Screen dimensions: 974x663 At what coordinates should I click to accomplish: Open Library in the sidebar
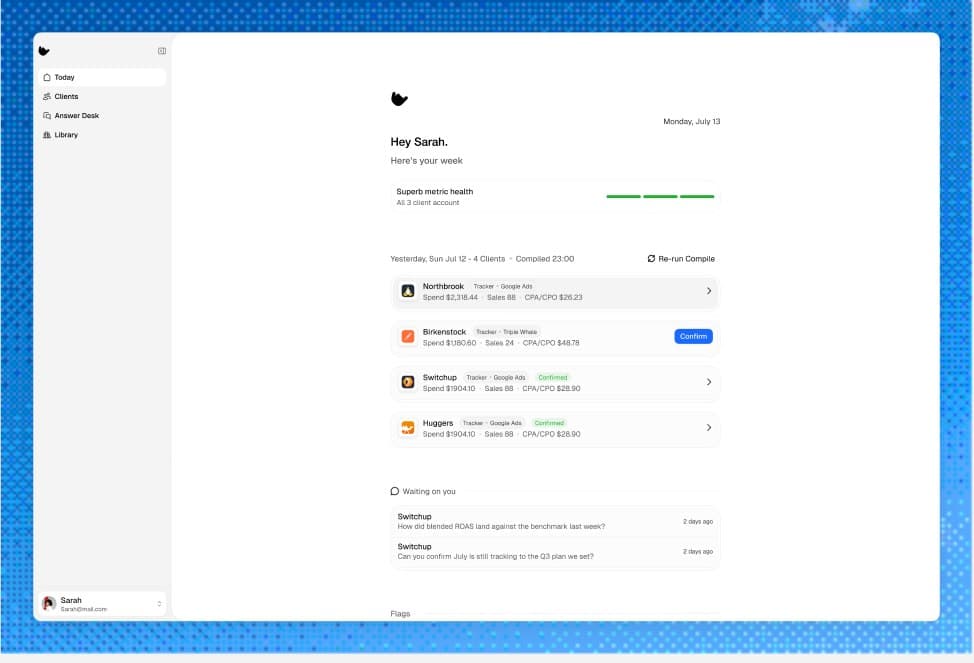102,135
